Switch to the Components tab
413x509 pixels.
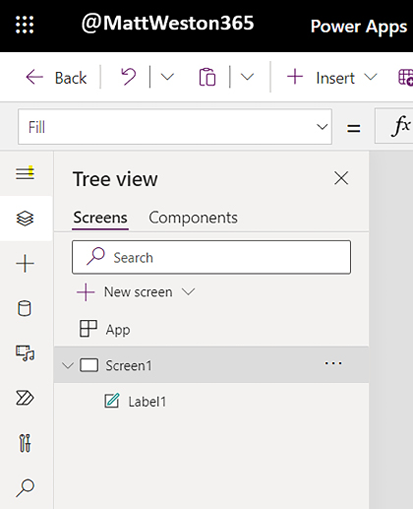click(193, 218)
